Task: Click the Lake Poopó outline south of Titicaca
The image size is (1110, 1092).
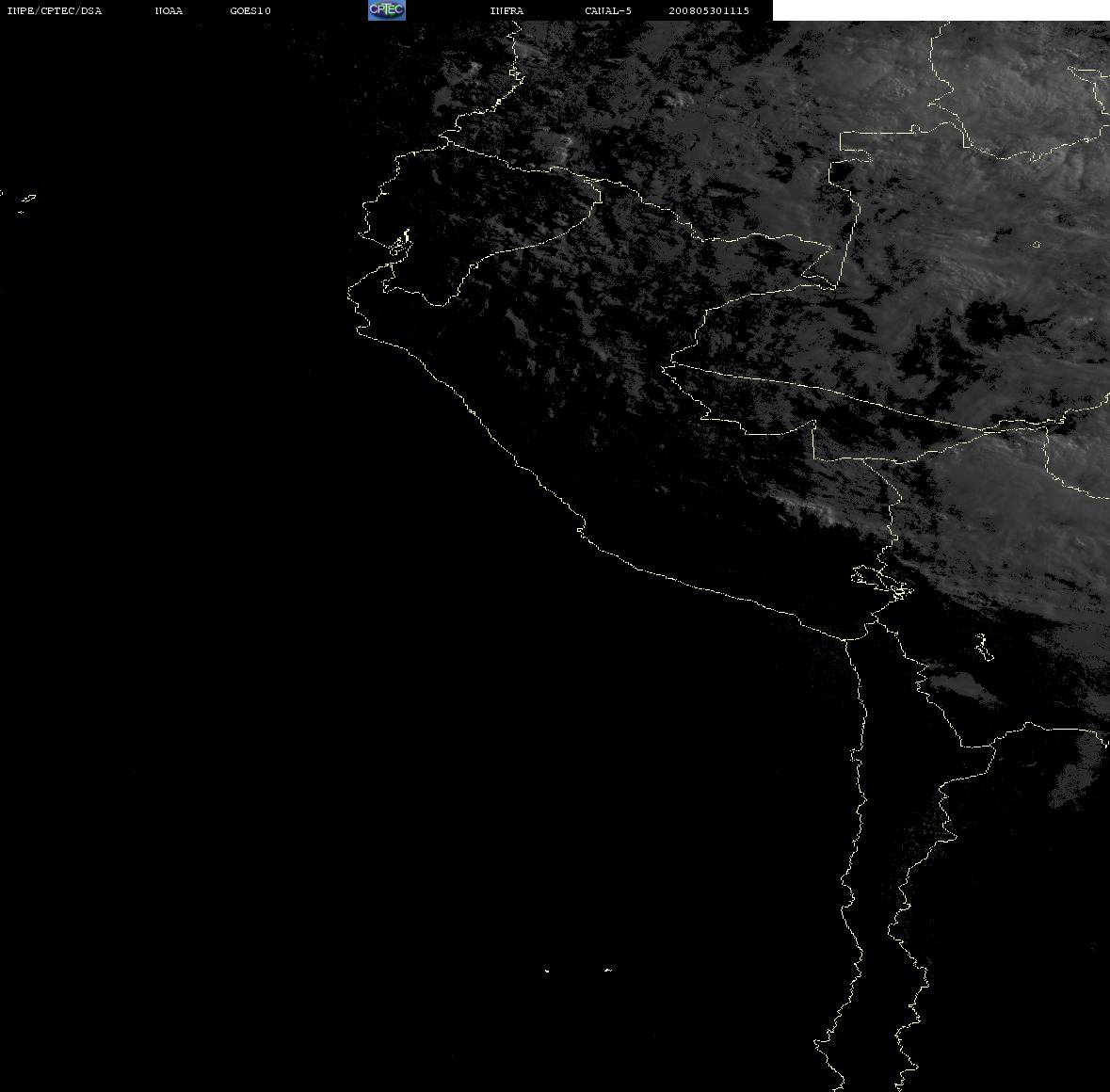Action: click(x=984, y=648)
